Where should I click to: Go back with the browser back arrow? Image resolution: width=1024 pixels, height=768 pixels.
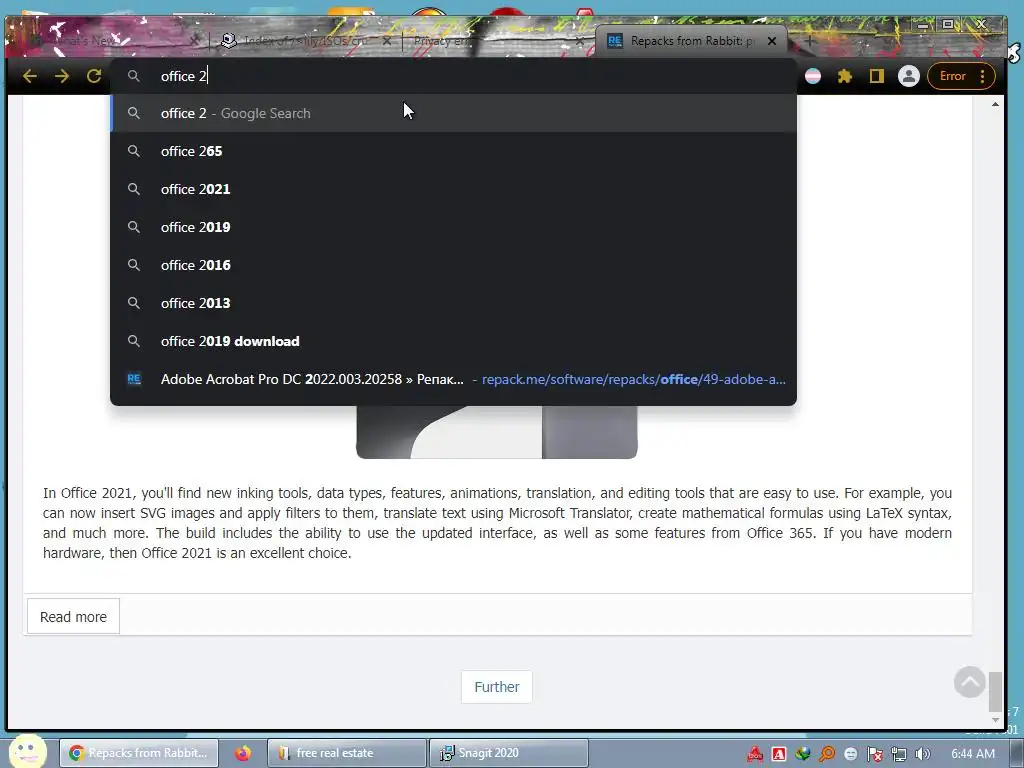[x=29, y=76]
